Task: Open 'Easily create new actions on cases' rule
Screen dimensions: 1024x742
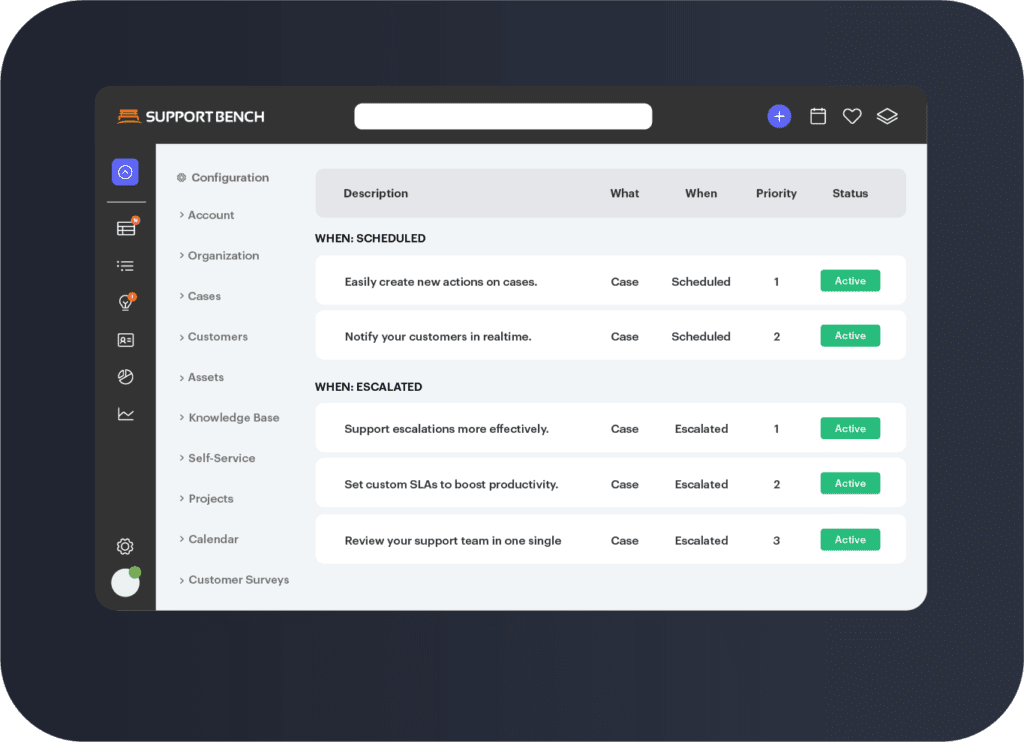Action: coord(441,282)
